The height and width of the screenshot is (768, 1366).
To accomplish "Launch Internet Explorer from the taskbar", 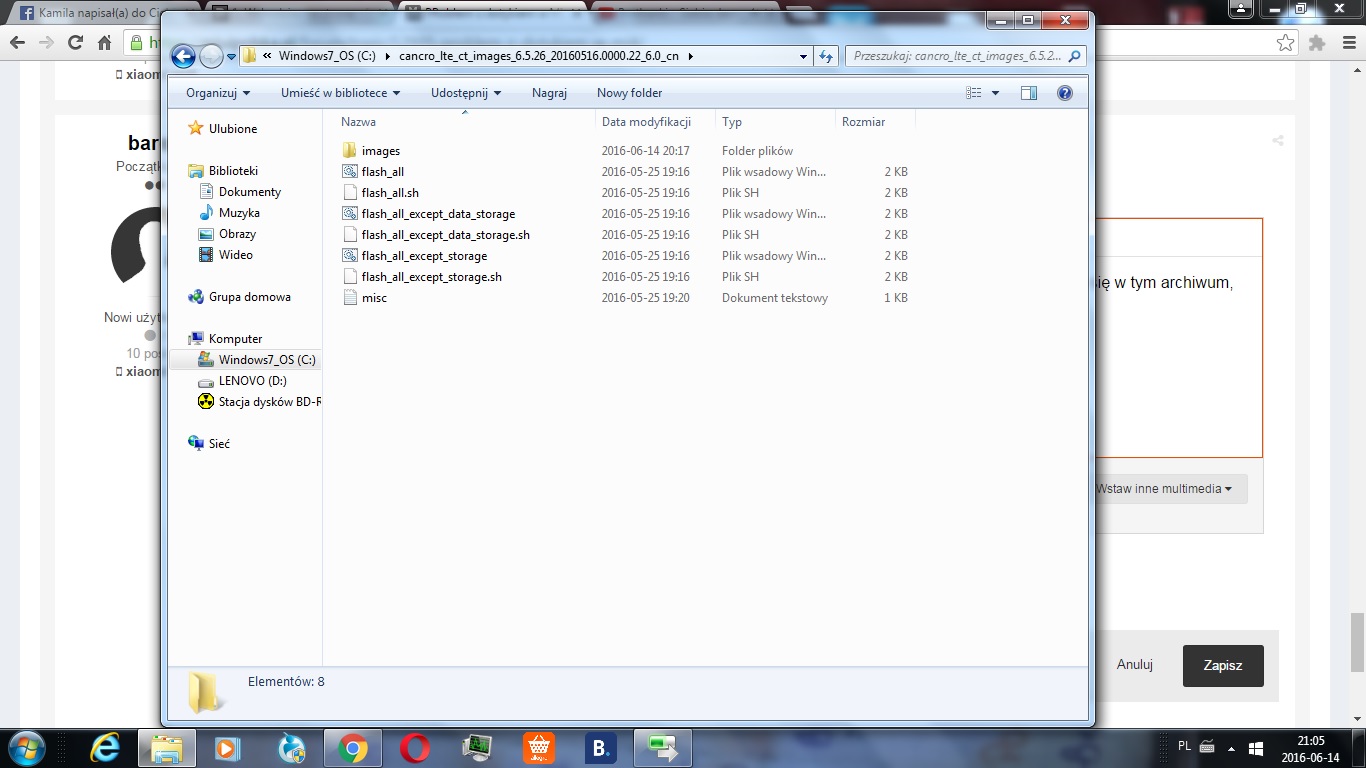I will coord(104,747).
